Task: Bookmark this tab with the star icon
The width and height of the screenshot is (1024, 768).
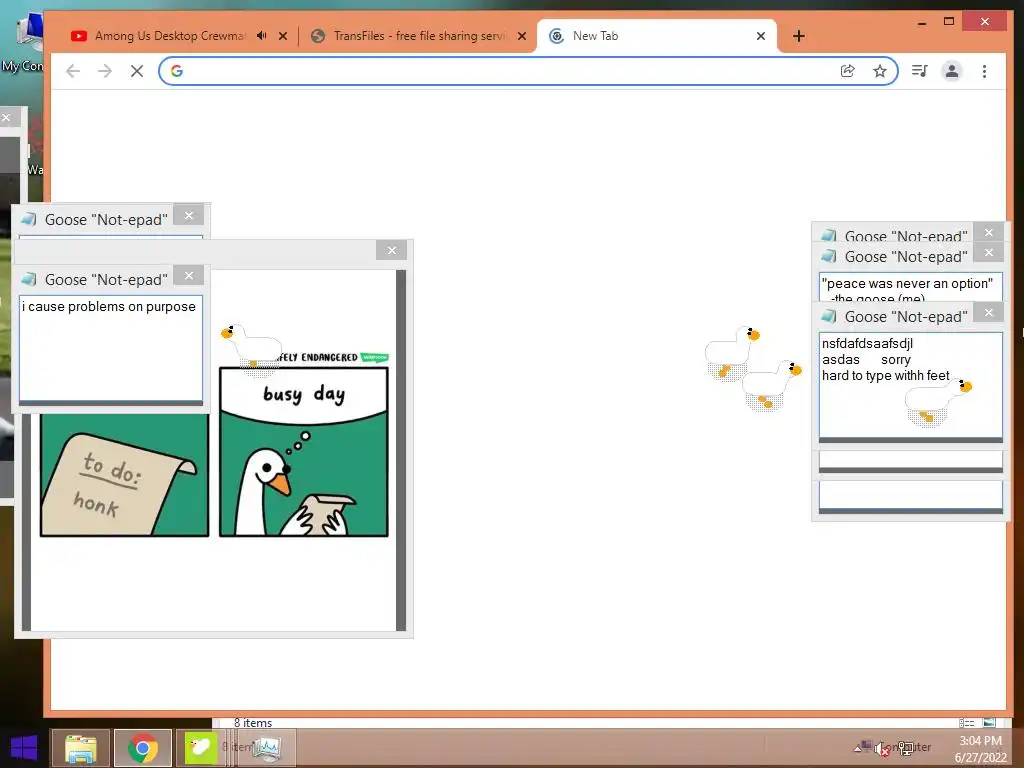Action: (880, 71)
